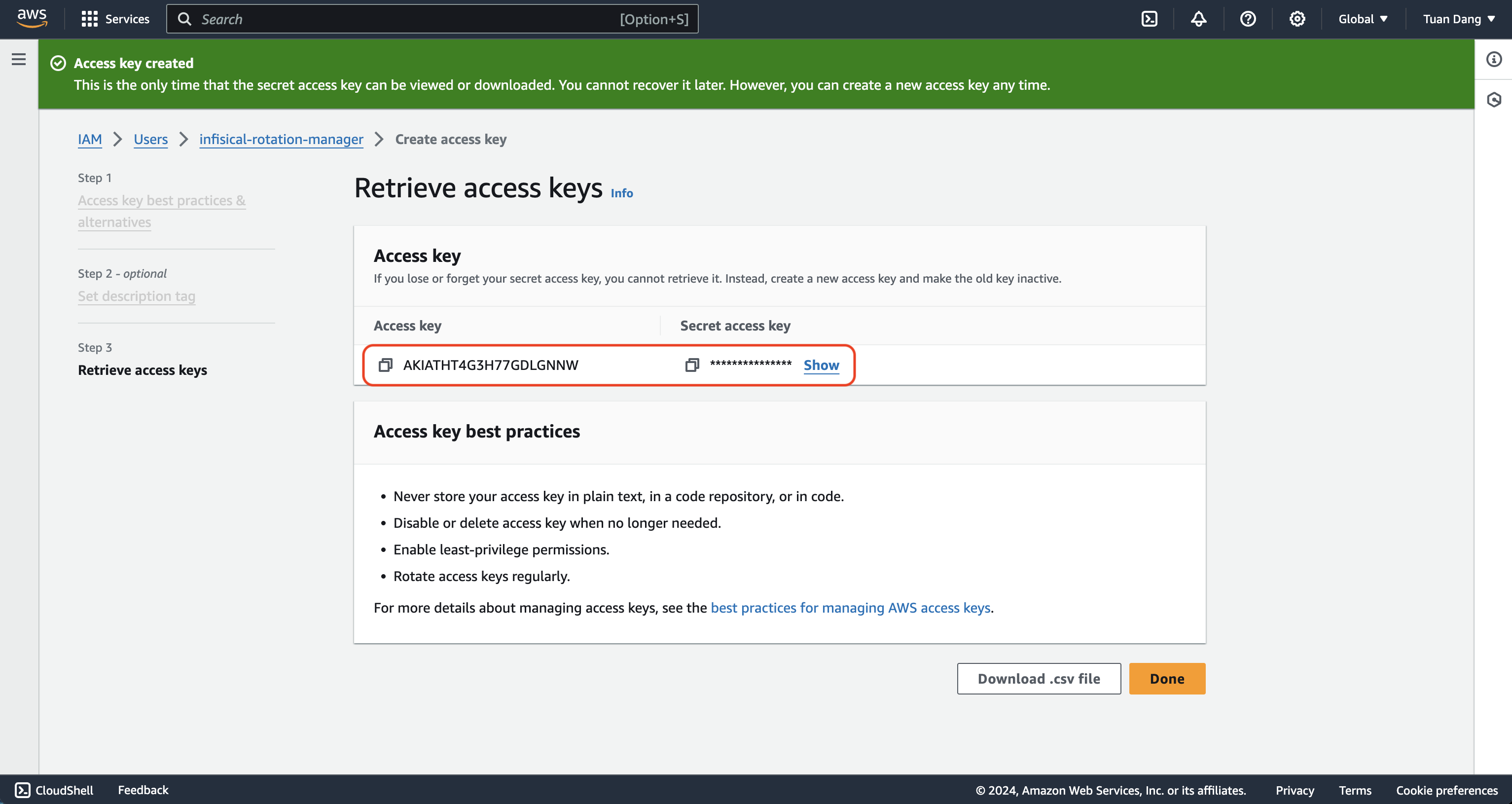Click into the AWS search field

tap(432, 19)
